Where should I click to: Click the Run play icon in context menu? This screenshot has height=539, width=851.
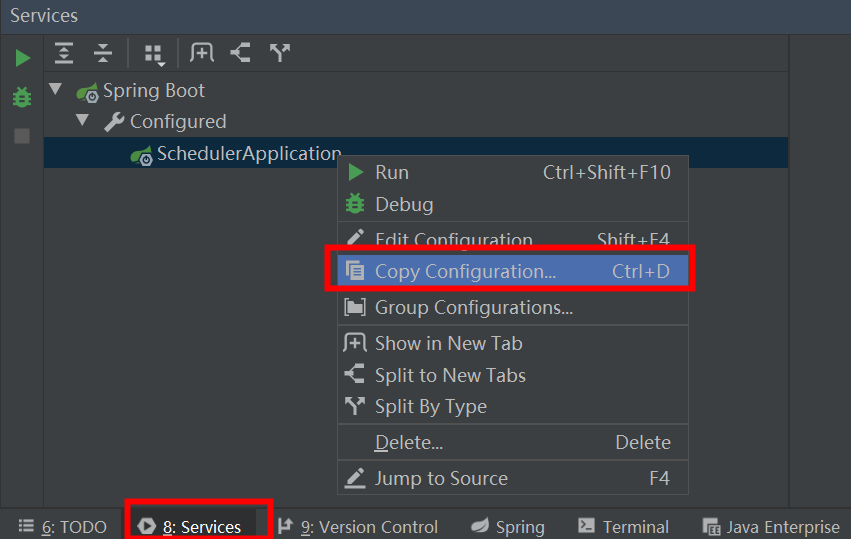coord(355,173)
